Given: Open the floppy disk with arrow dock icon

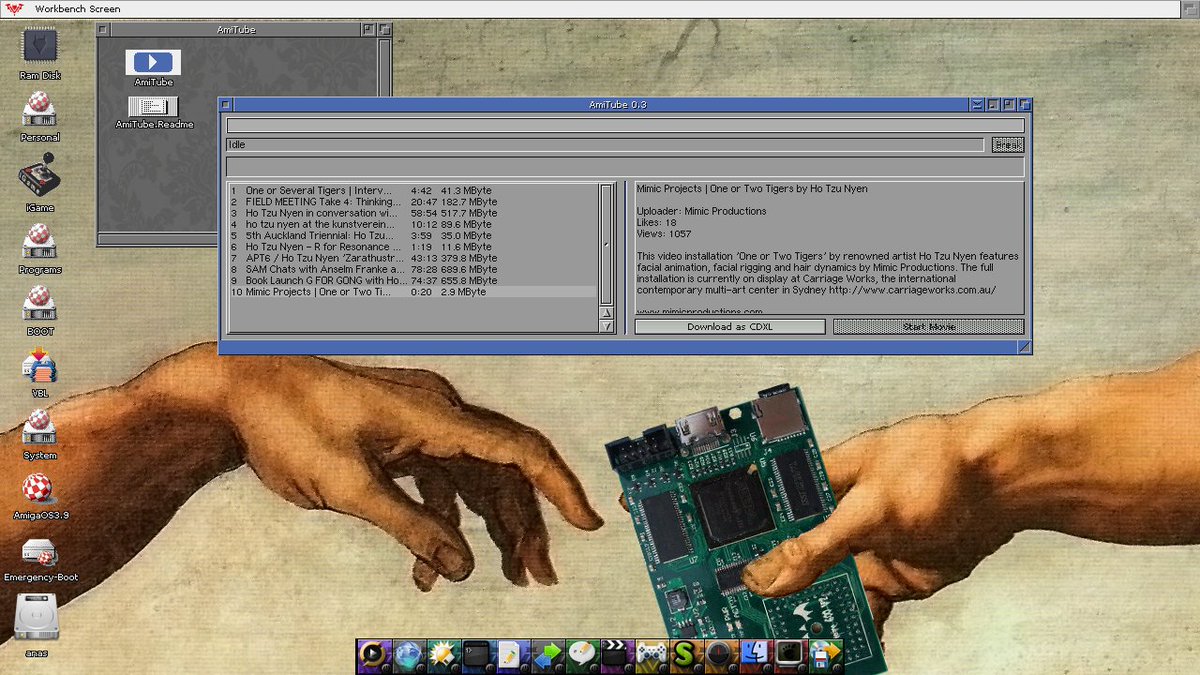Looking at the screenshot, I should click(x=825, y=654).
